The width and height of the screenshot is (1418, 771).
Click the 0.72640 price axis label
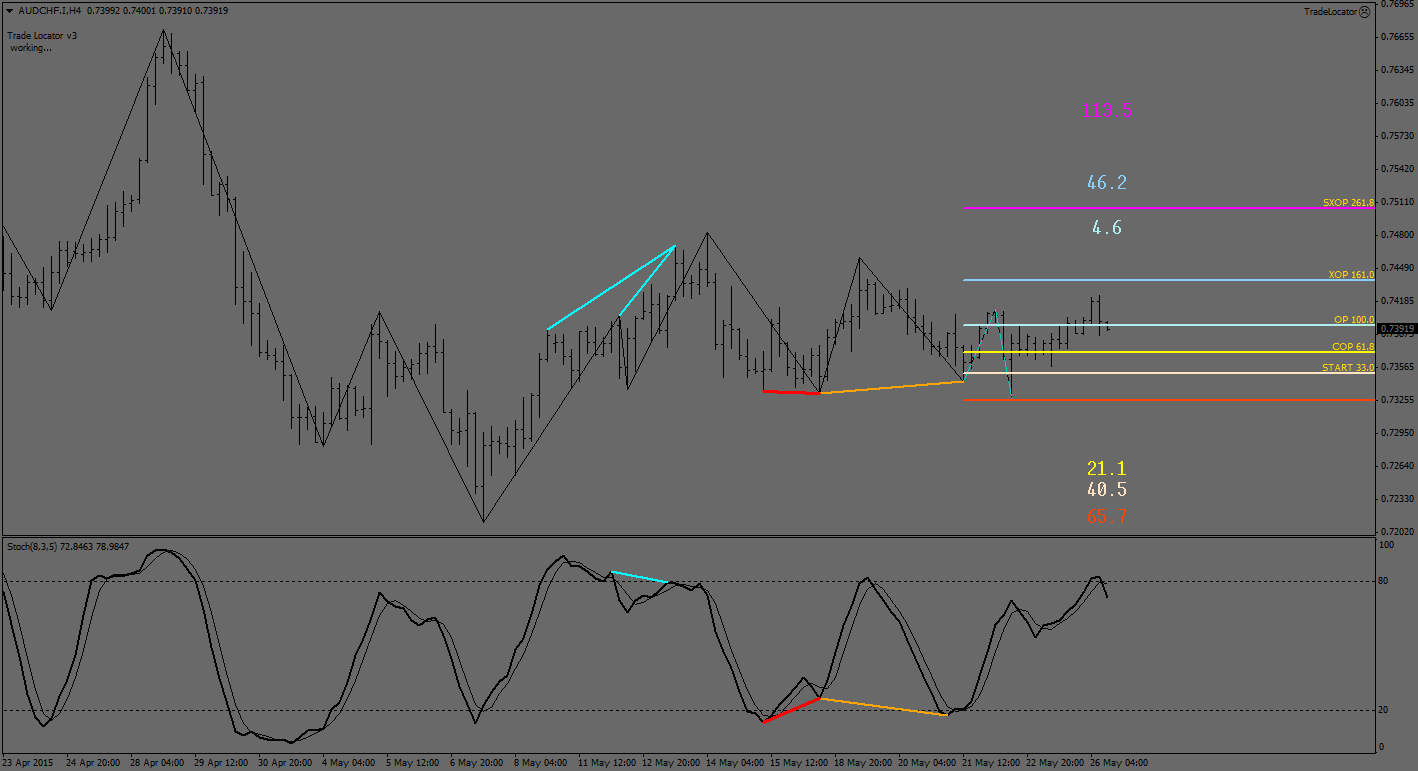[1396, 466]
